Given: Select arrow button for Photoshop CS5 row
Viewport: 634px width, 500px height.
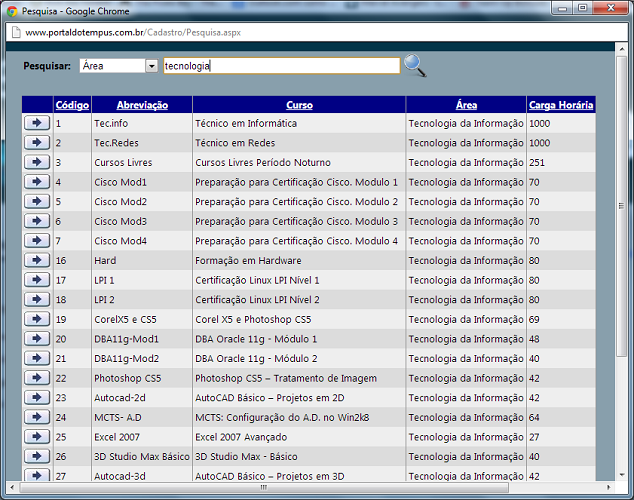Looking at the screenshot, I should pos(37,378).
